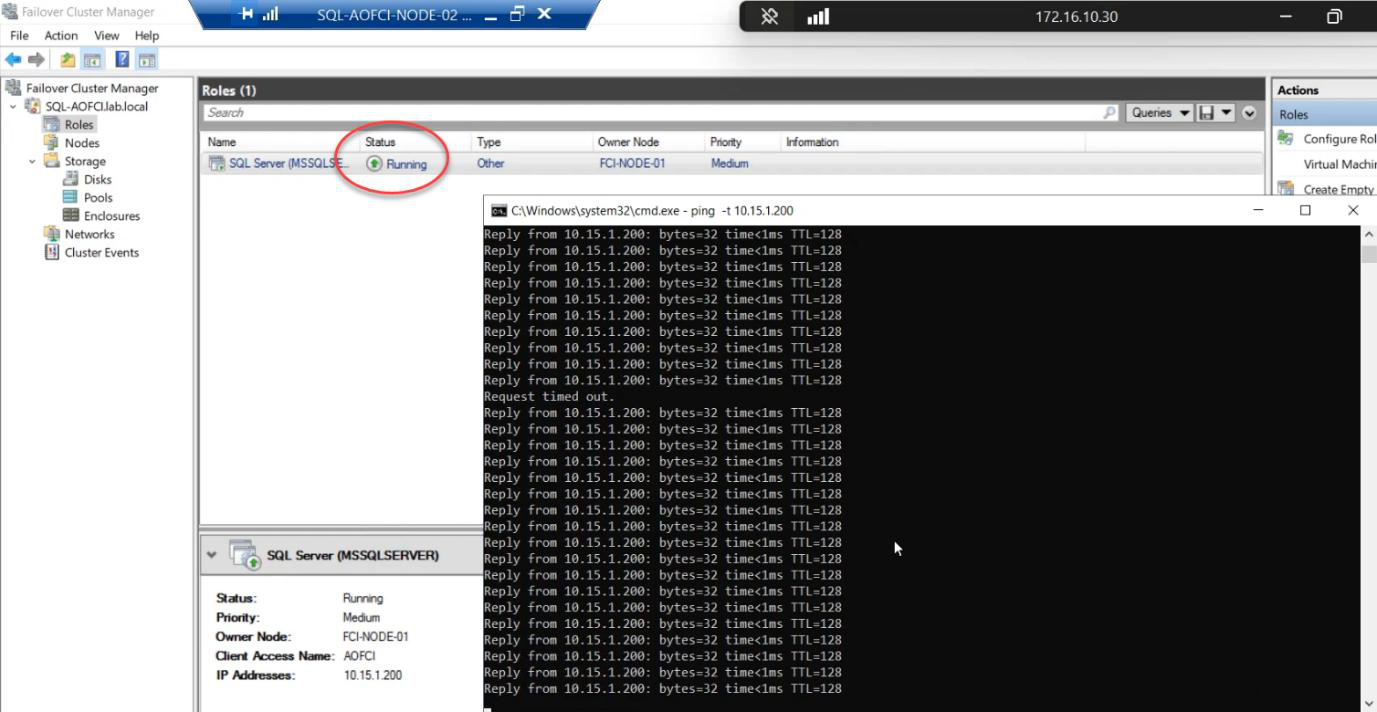This screenshot has width=1377, height=712.
Task: Click the Failover Cluster Manager title icon
Action: [11, 12]
